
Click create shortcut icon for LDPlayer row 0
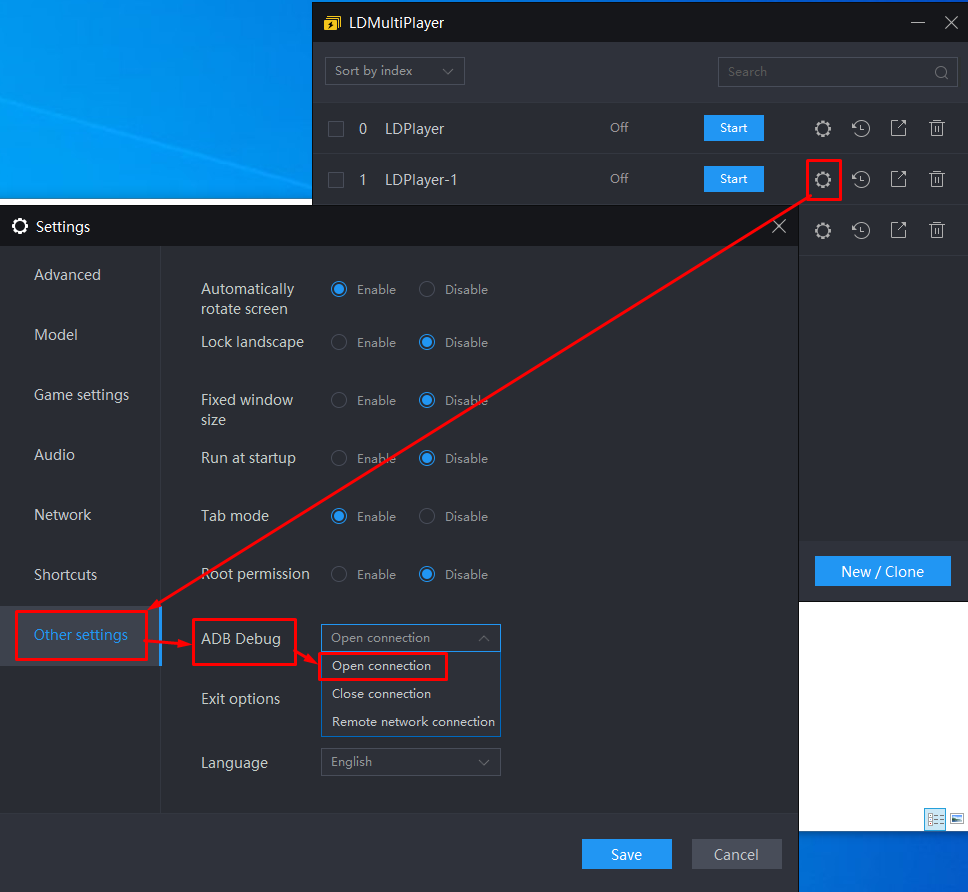click(x=899, y=128)
